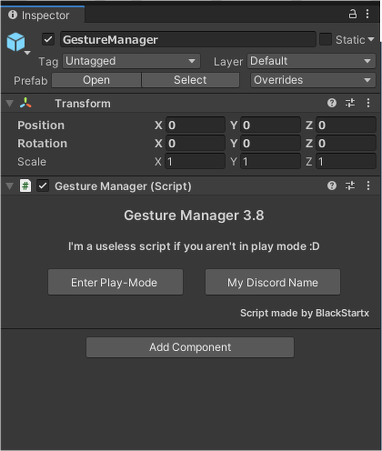Click the Enter Play-Mode button
Viewport: 382px width, 451px height.
pos(115,282)
